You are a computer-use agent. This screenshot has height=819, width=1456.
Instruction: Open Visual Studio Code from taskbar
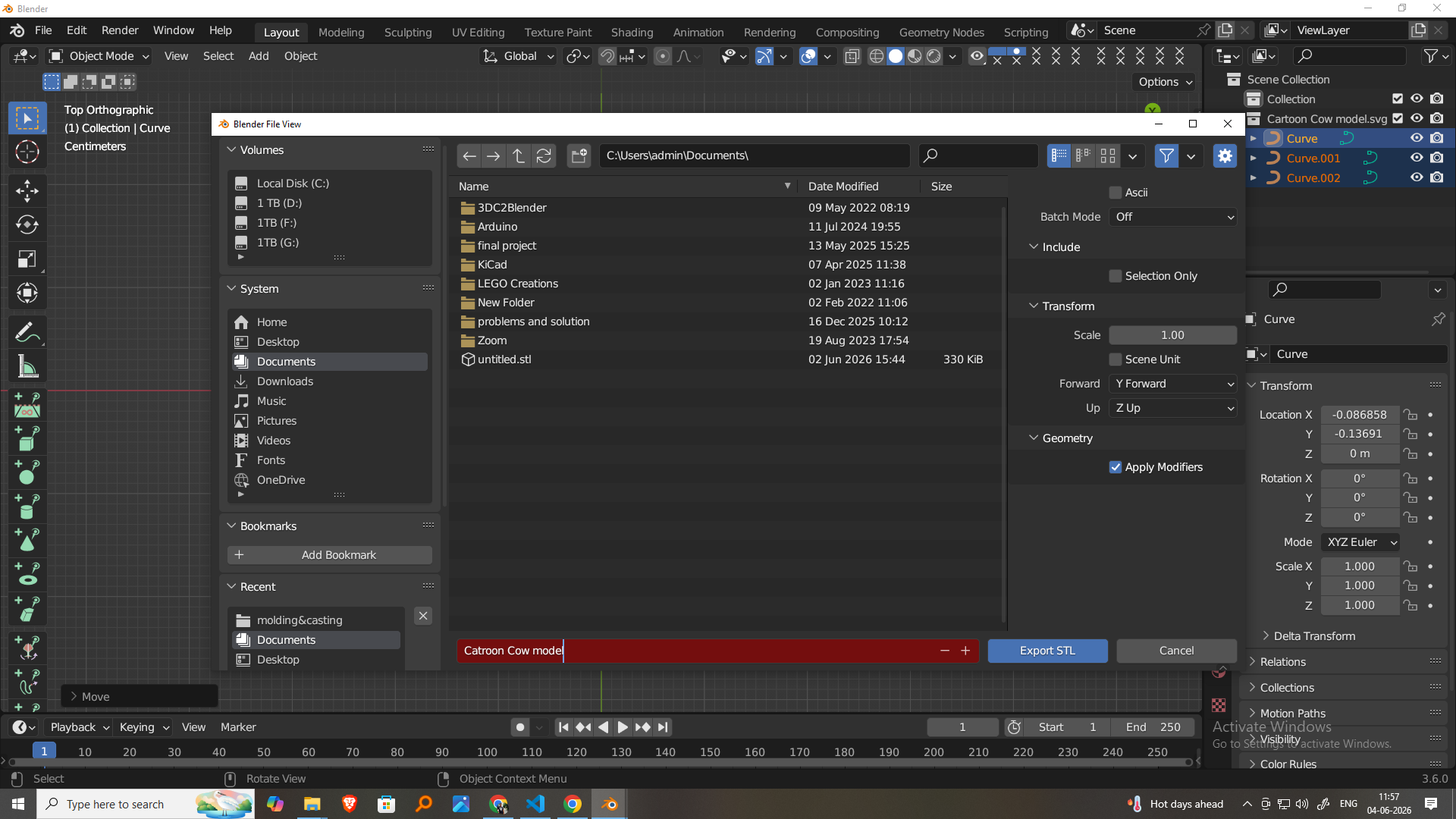[535, 804]
